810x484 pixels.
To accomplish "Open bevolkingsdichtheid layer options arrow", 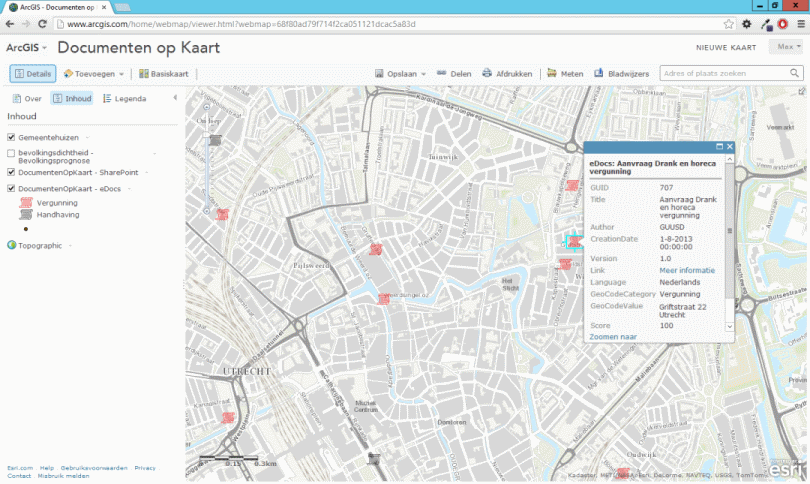I will (154, 153).
